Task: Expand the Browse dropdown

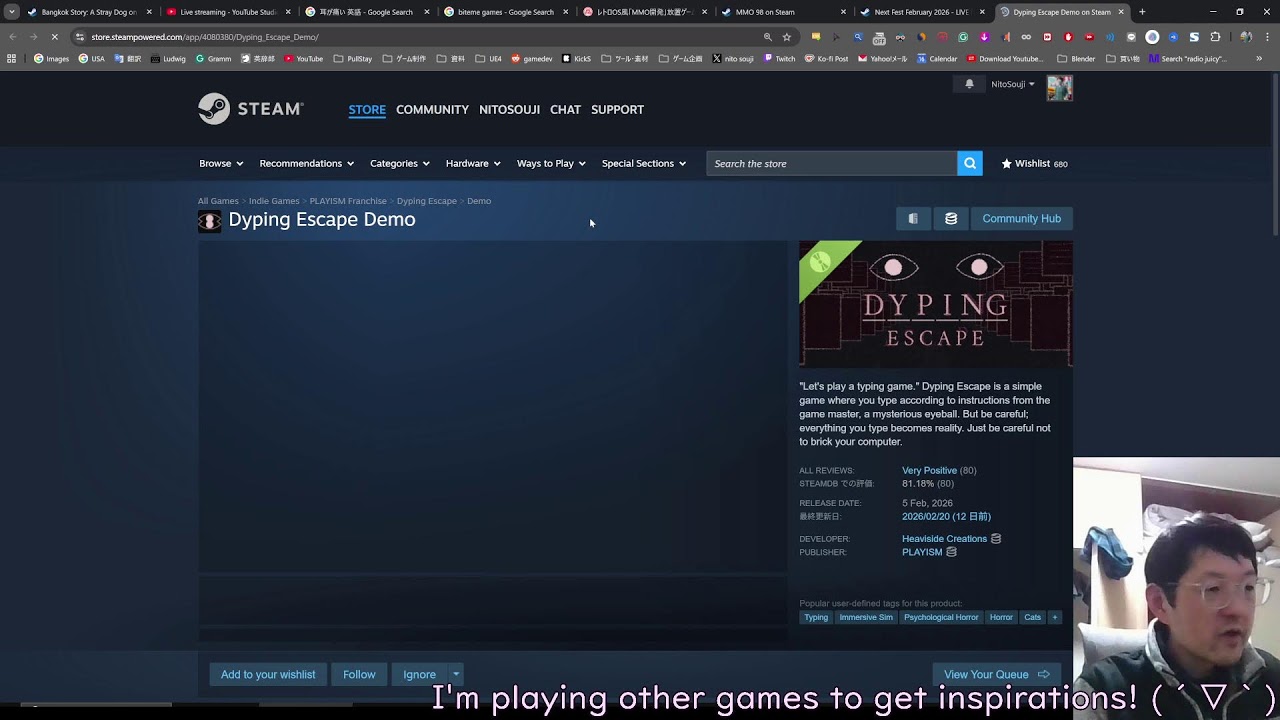Action: [221, 163]
